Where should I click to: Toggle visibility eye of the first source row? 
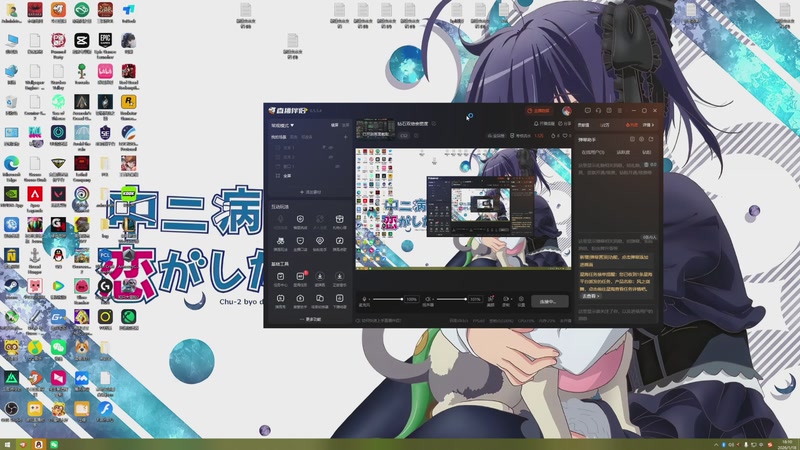[331, 147]
